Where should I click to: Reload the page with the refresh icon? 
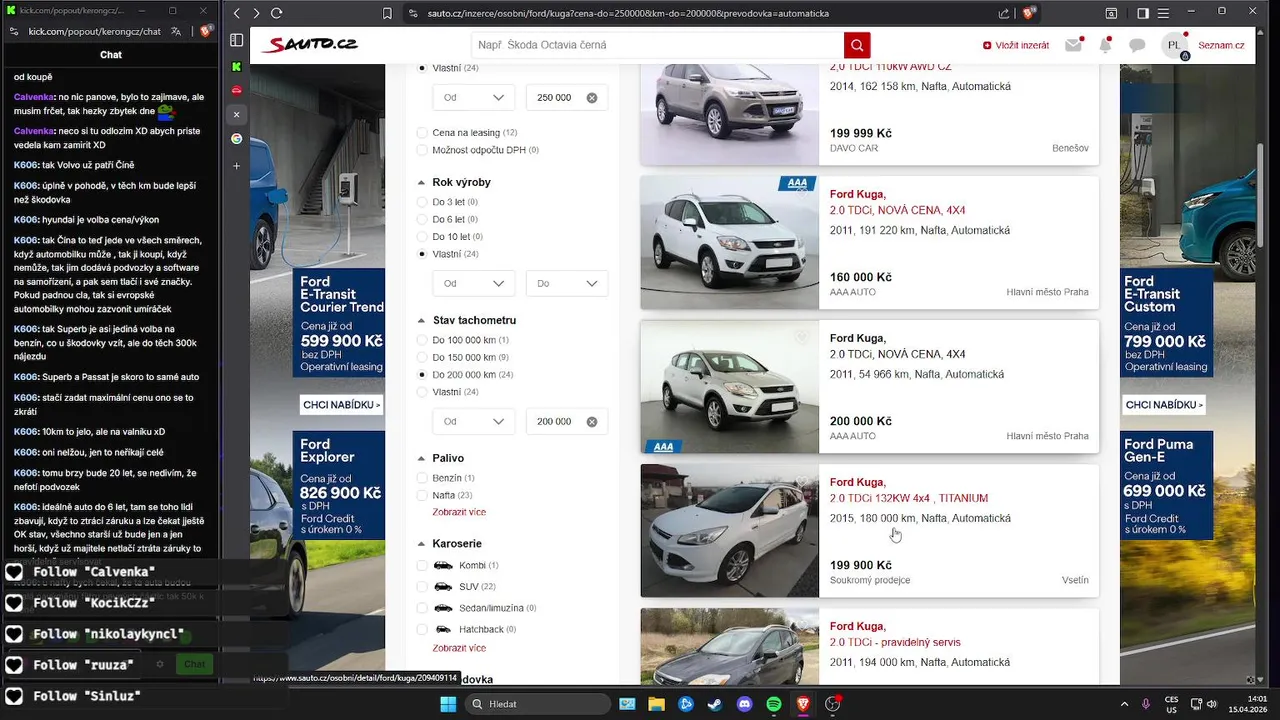coord(277,13)
